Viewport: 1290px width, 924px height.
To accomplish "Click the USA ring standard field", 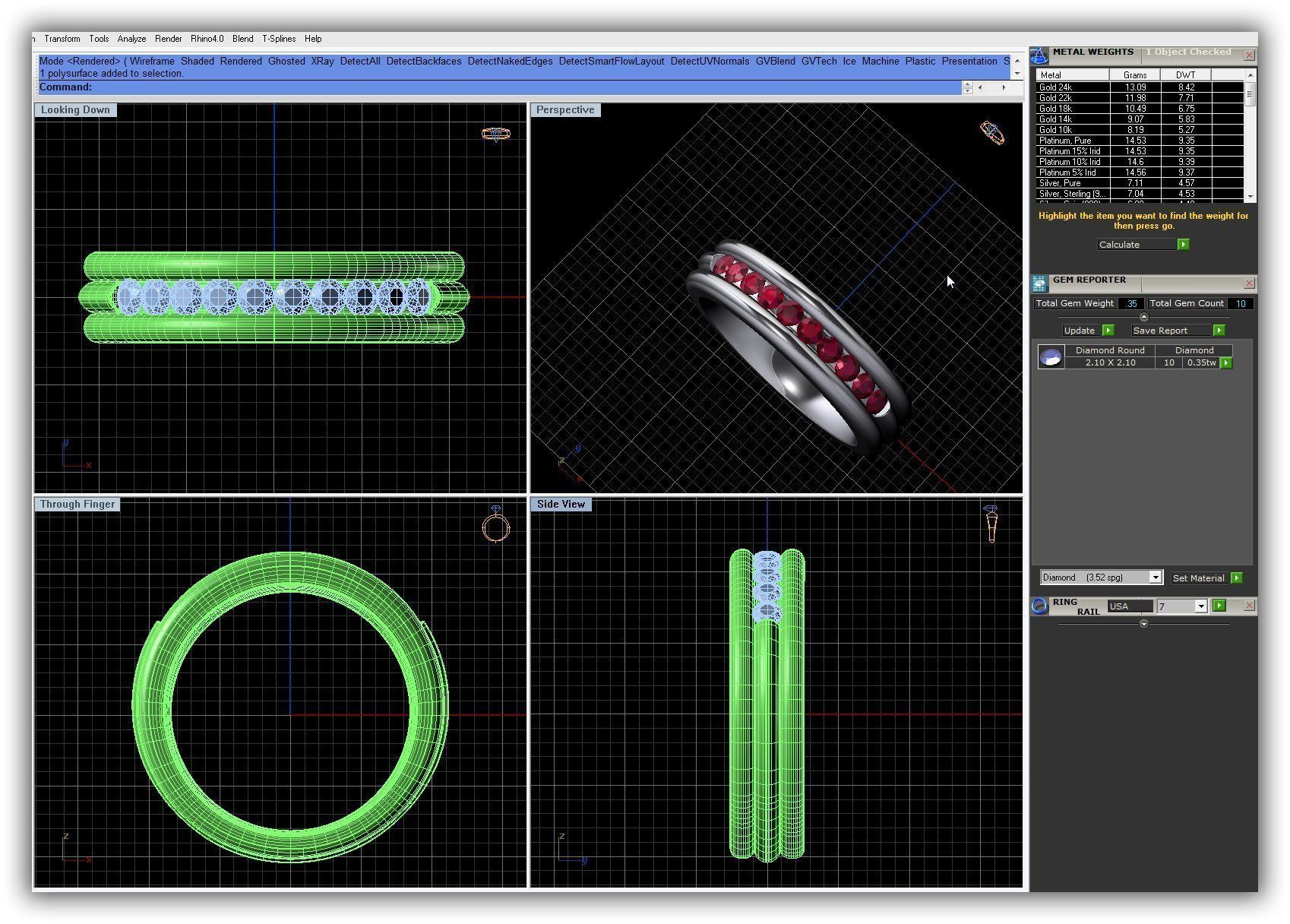I will tap(1130, 606).
